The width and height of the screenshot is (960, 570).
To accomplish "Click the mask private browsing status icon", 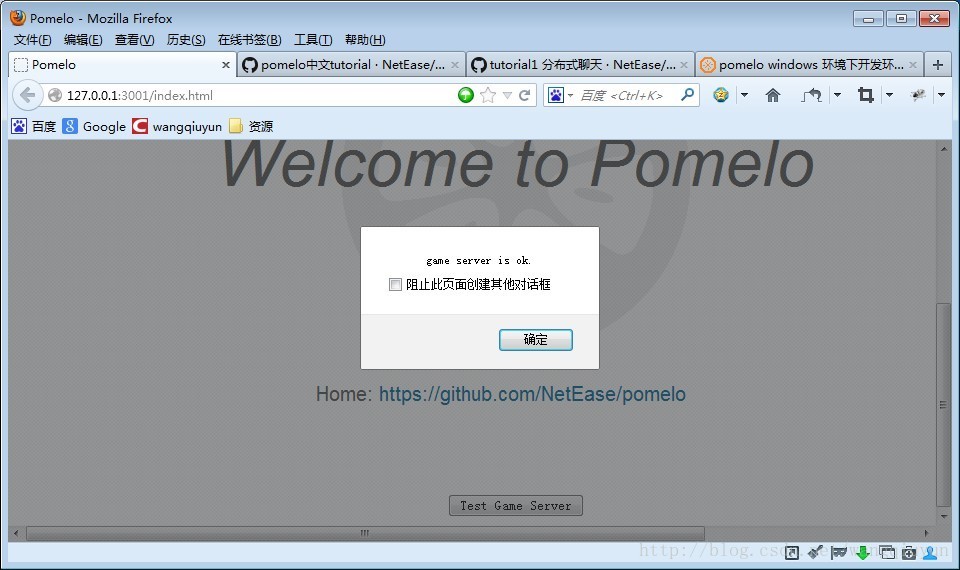I will click(839, 553).
